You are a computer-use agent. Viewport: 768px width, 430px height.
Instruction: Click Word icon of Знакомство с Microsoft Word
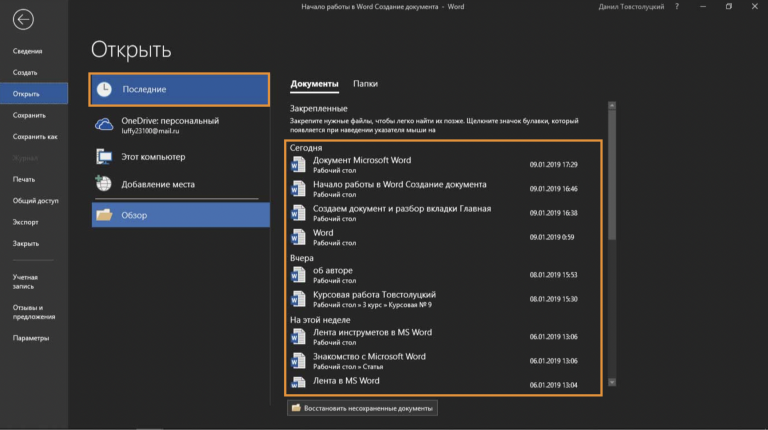tap(298, 361)
